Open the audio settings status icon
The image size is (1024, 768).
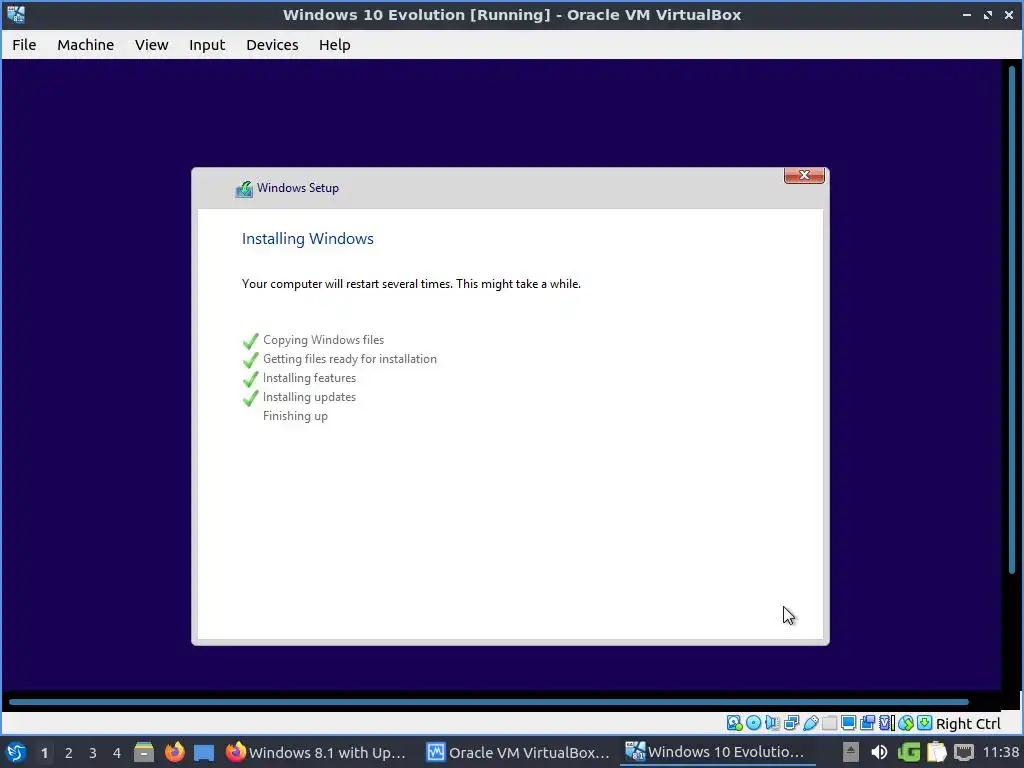[772, 723]
